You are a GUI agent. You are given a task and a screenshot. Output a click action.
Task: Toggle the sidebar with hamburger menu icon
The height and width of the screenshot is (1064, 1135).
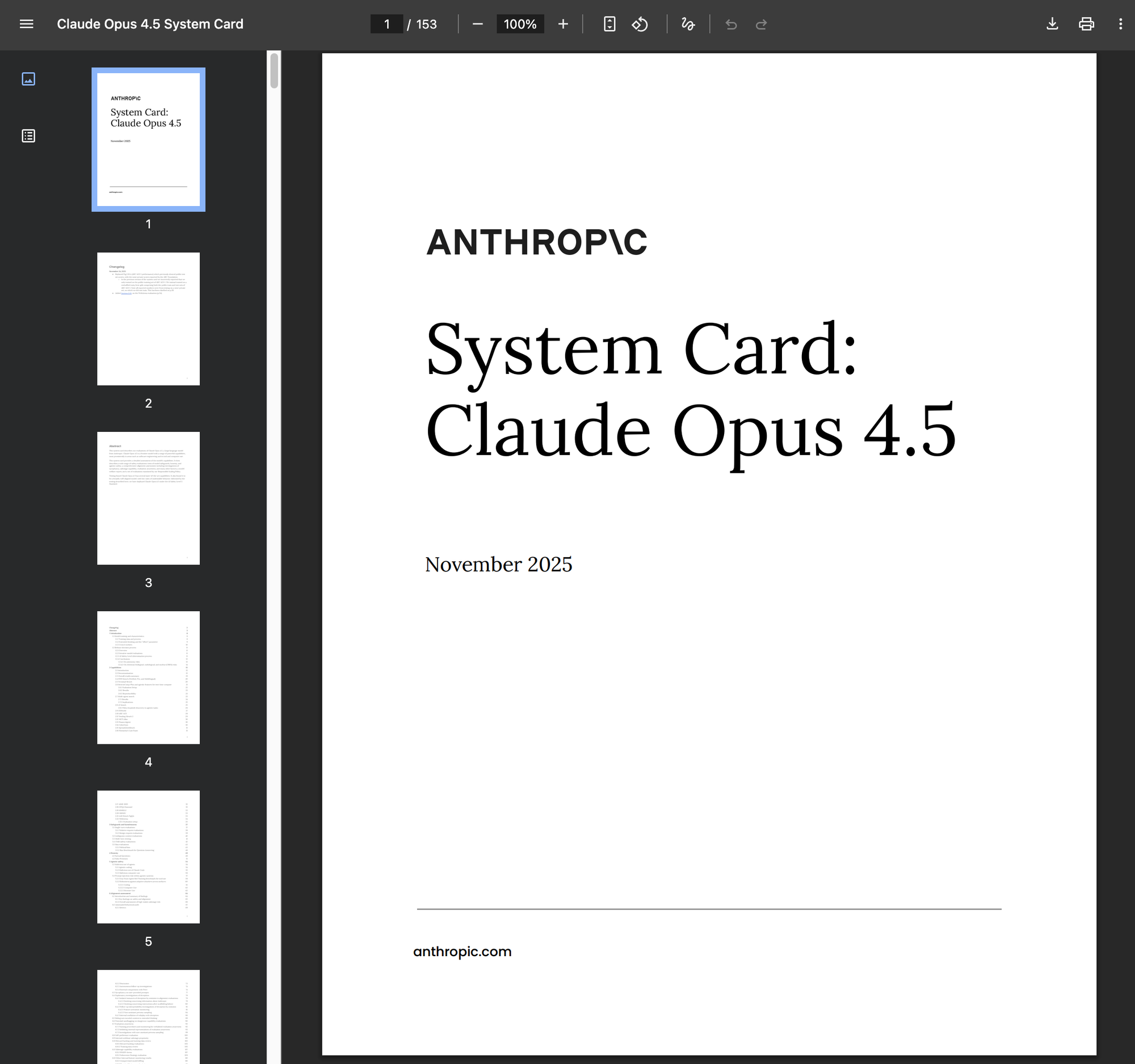click(x=26, y=24)
